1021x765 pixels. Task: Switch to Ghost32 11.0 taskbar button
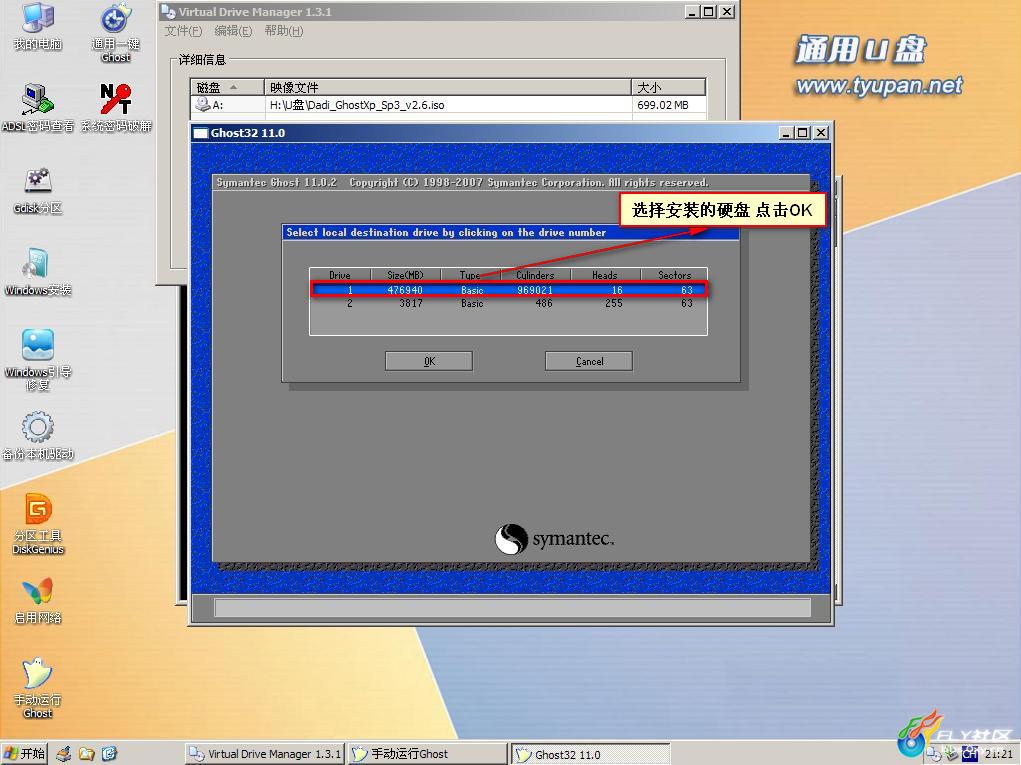(x=590, y=754)
